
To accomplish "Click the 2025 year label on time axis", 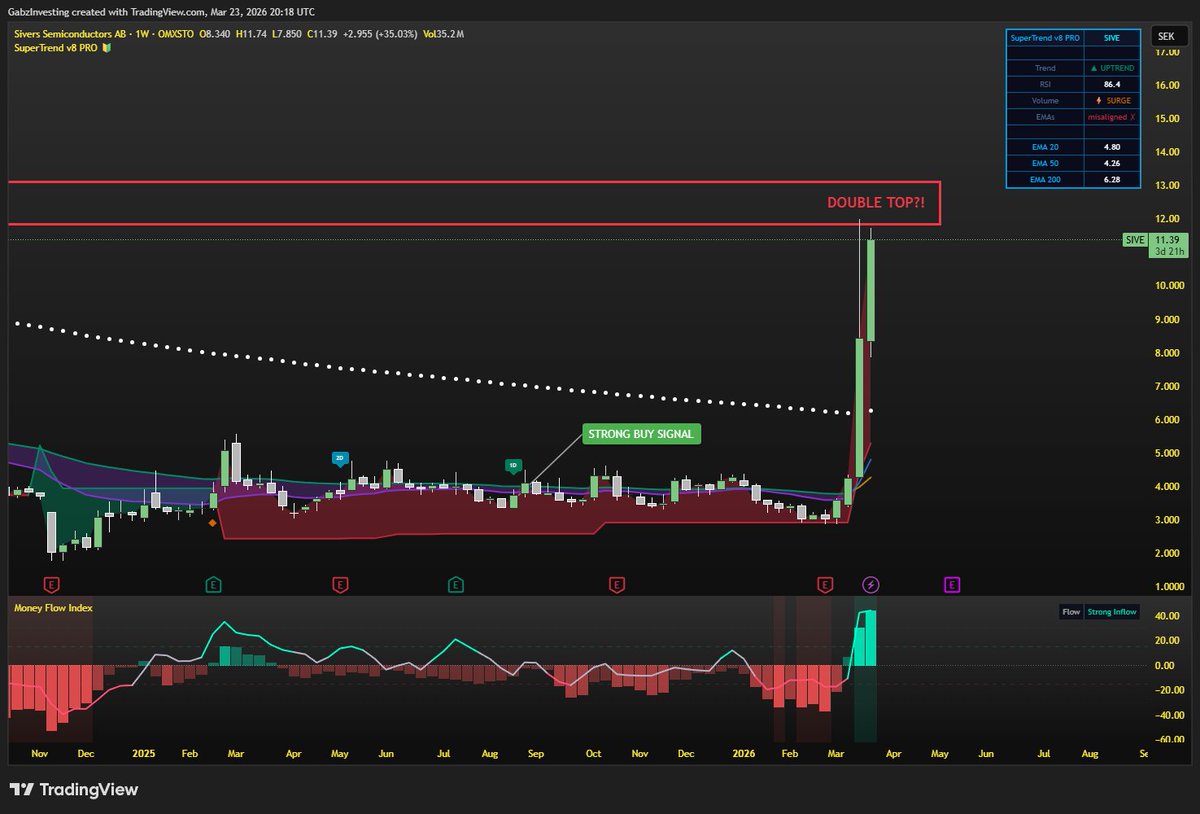I will (144, 752).
